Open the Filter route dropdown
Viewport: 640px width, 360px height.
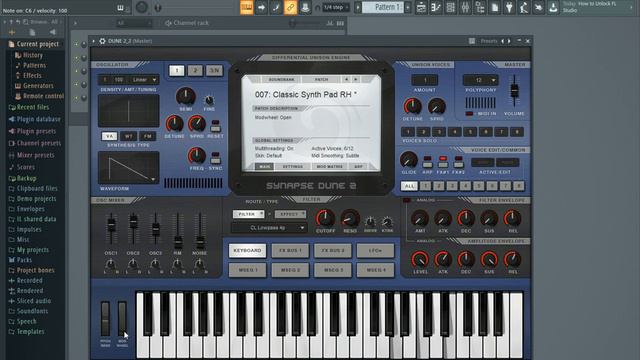pos(248,214)
